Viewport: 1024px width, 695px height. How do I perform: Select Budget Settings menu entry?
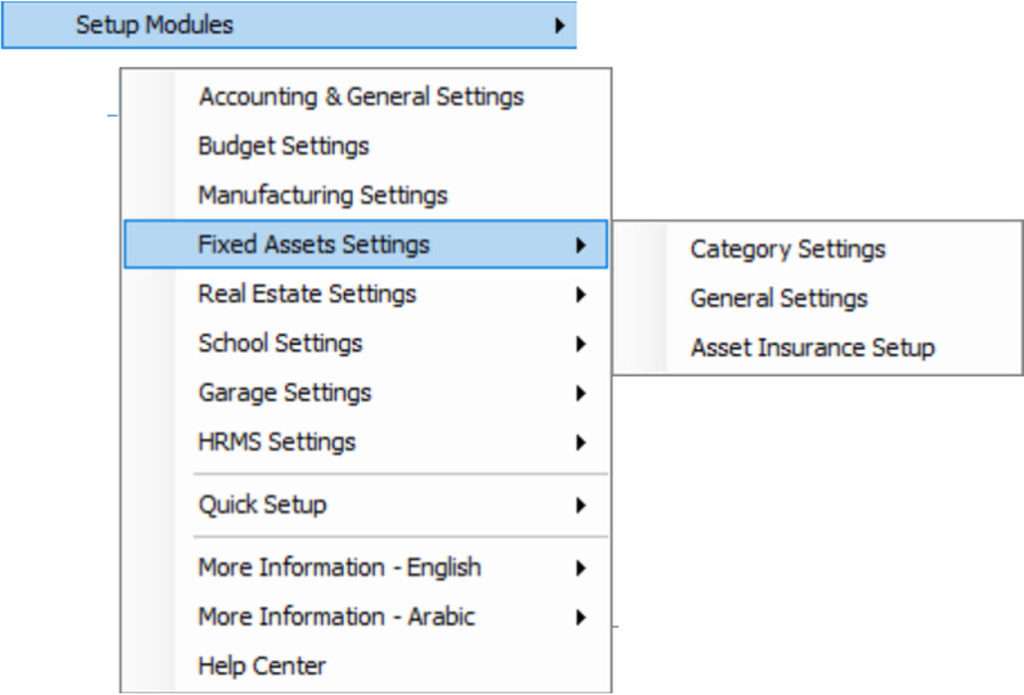(283, 146)
